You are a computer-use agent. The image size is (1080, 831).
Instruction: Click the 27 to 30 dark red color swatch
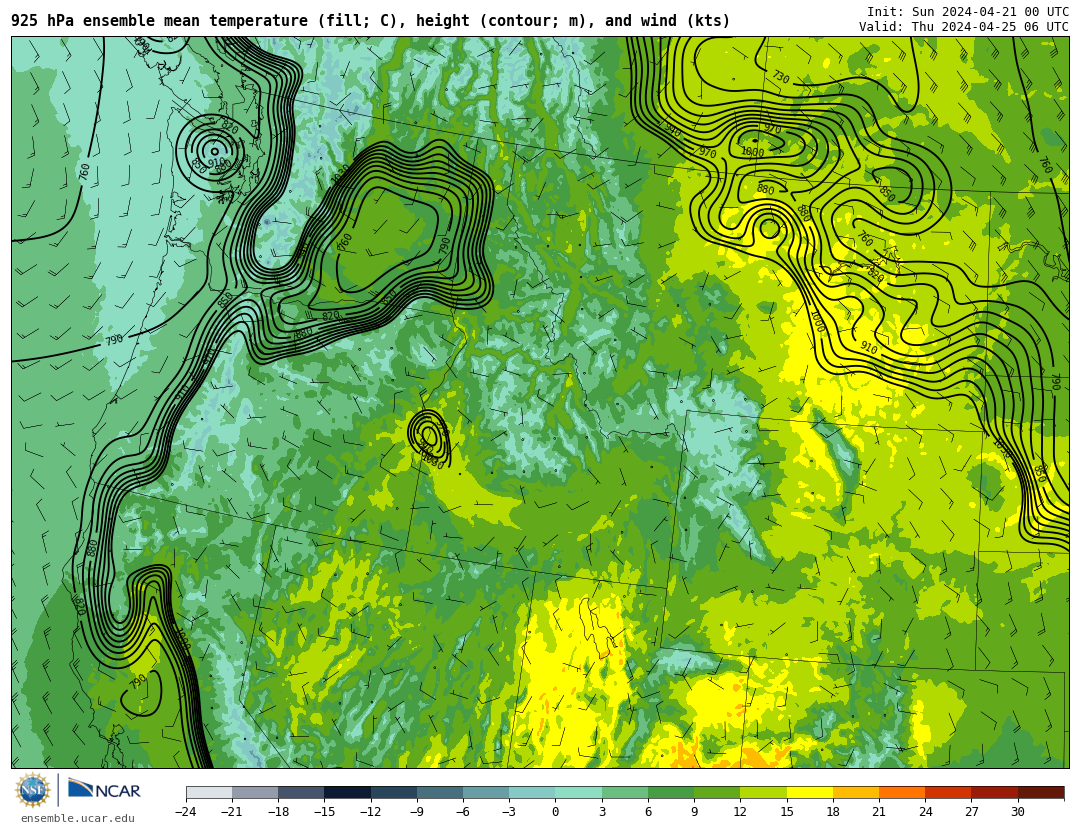[994, 792]
